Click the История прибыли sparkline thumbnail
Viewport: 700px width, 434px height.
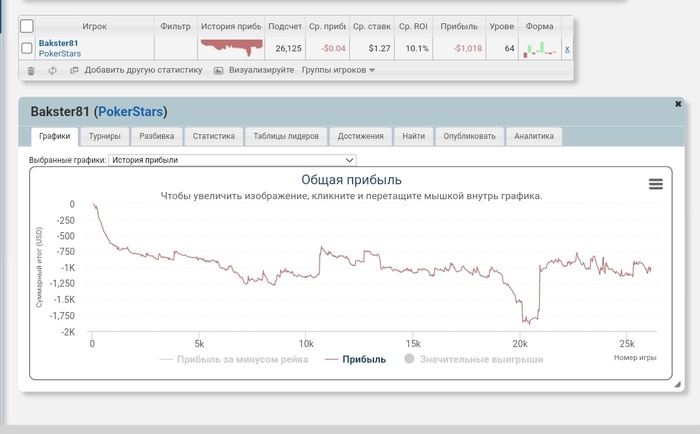pyautogui.click(x=231, y=48)
